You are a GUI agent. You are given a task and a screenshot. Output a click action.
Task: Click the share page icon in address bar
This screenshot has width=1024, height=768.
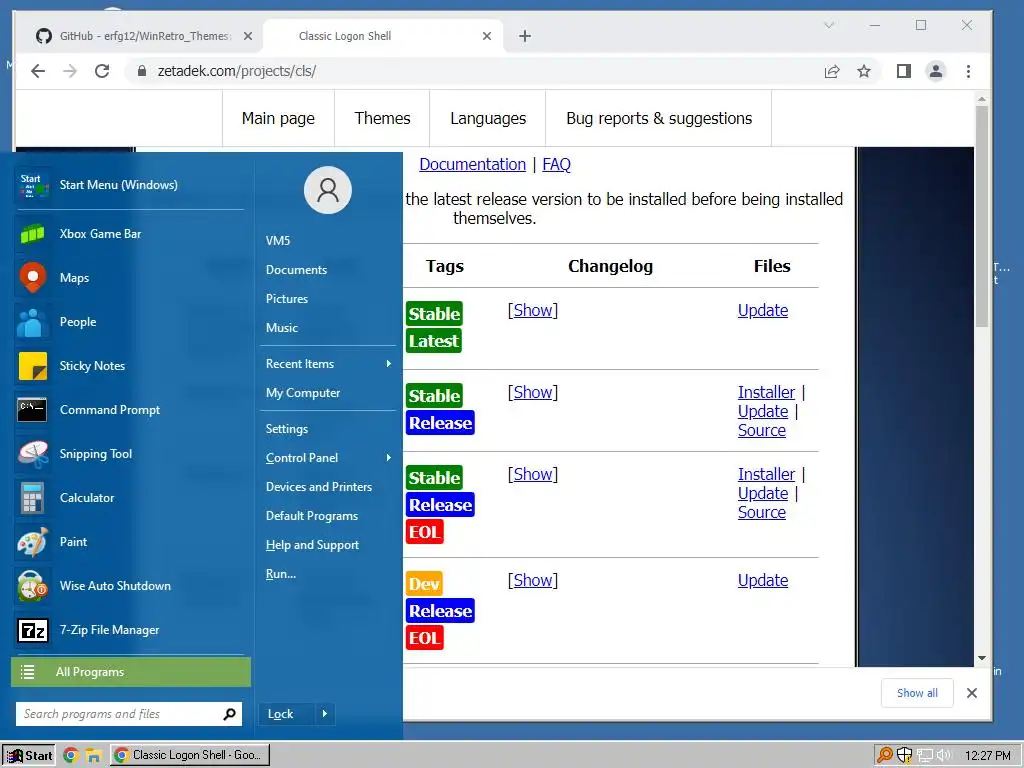pos(831,71)
